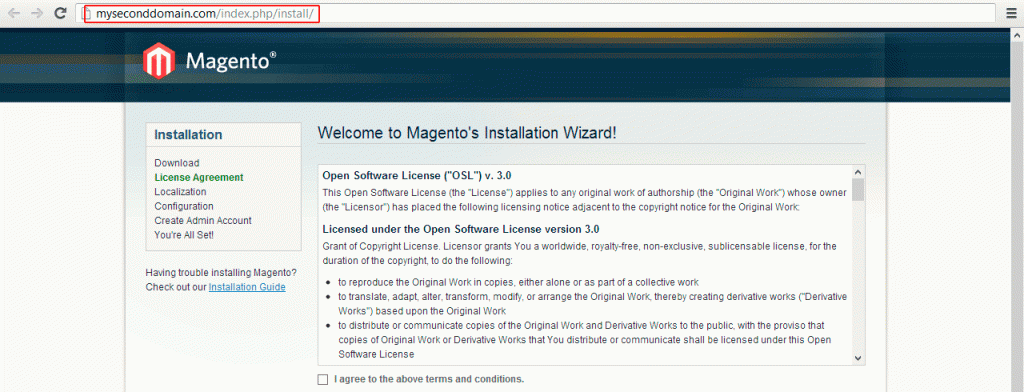Viewport: 1024px width, 392px height.
Task: Select the You're All Set! step
Action: 184,235
